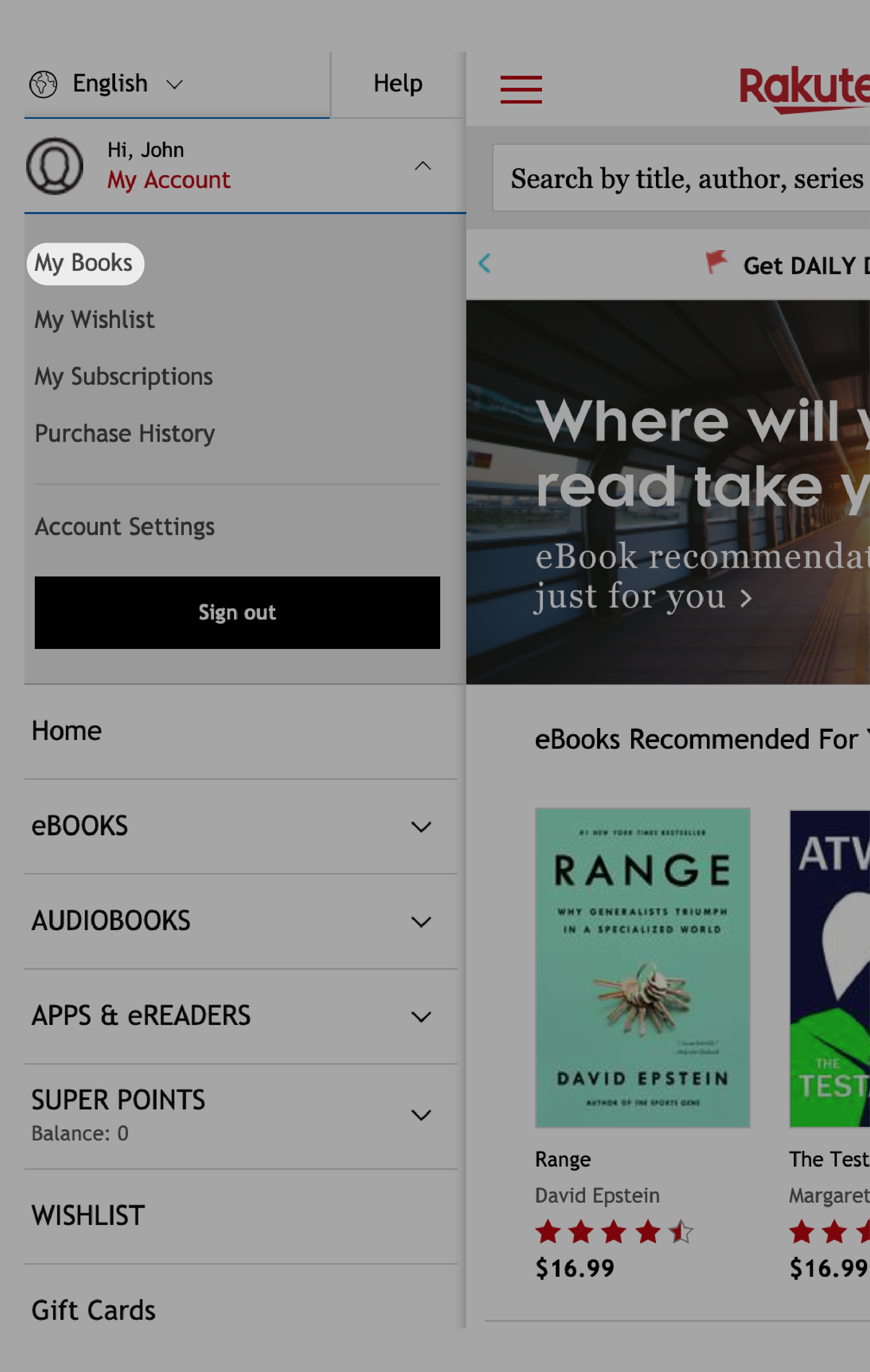Click the star rating icon for Range
This screenshot has width=870, height=1372.
614,1232
